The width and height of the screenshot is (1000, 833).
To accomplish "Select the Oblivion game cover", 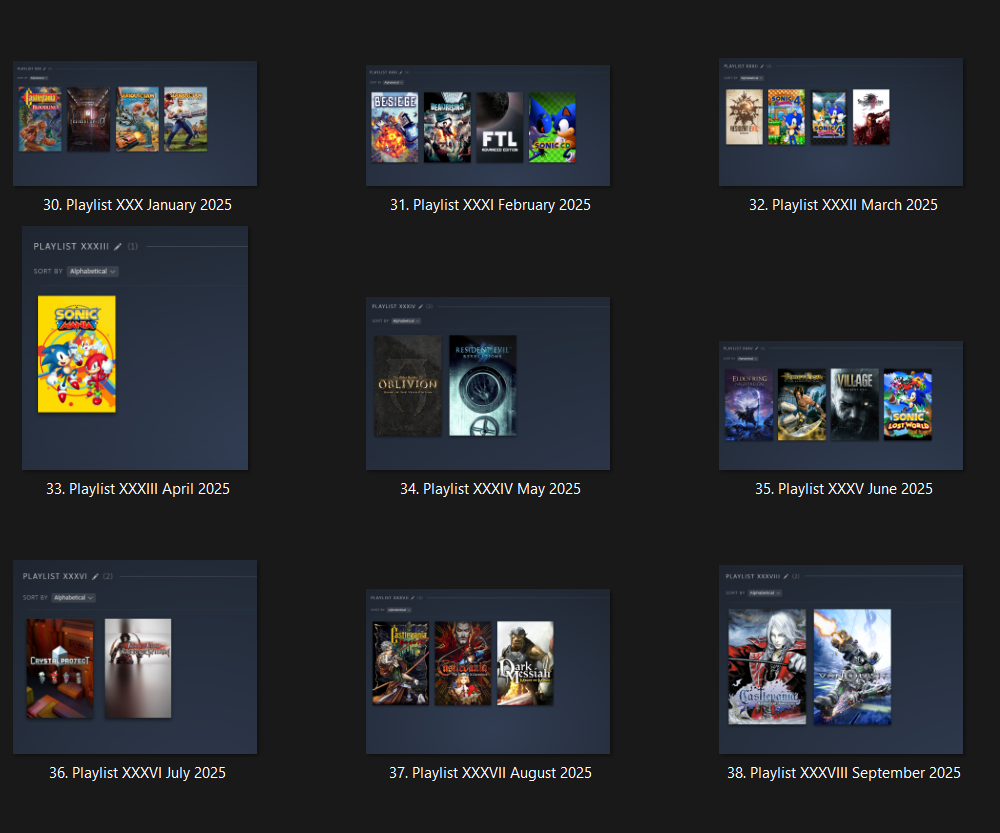I will click(x=408, y=386).
